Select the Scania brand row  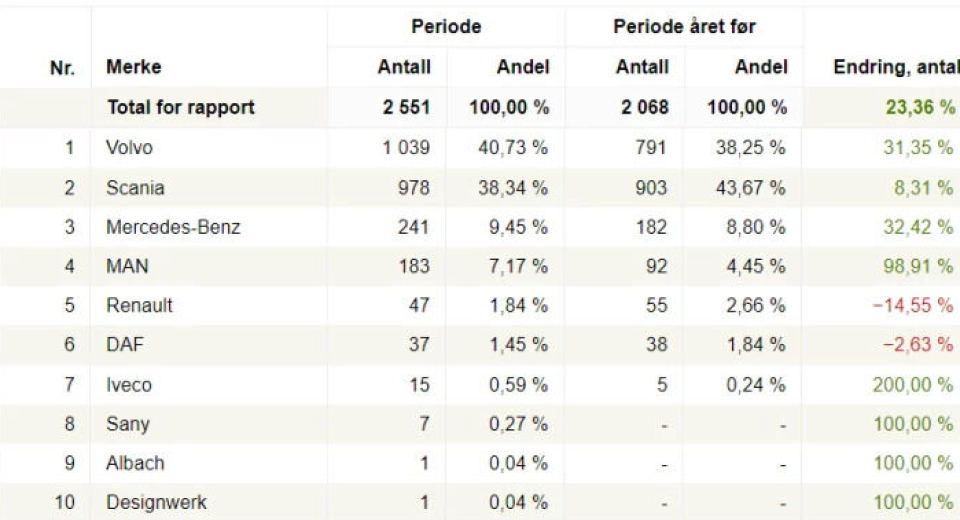coord(135,187)
